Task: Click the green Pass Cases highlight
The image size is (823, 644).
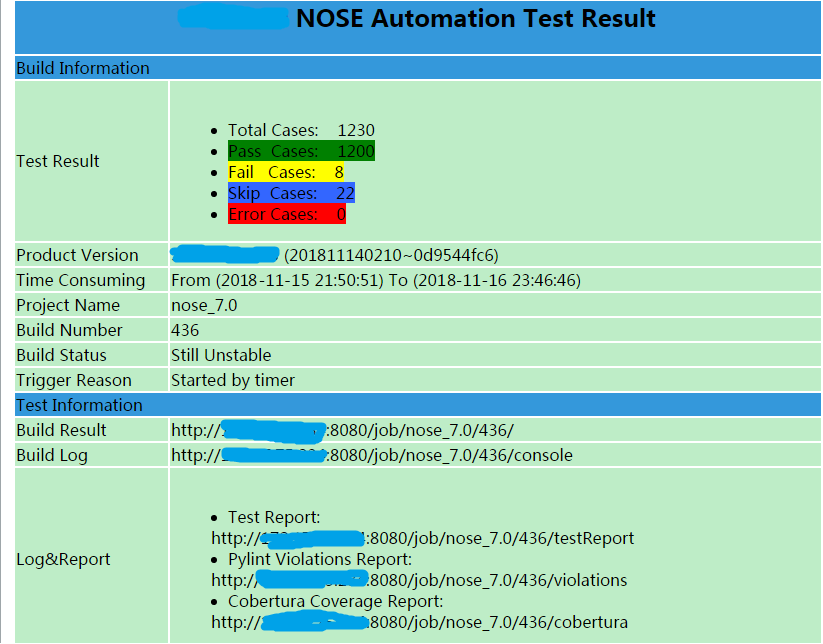Action: click(x=301, y=151)
